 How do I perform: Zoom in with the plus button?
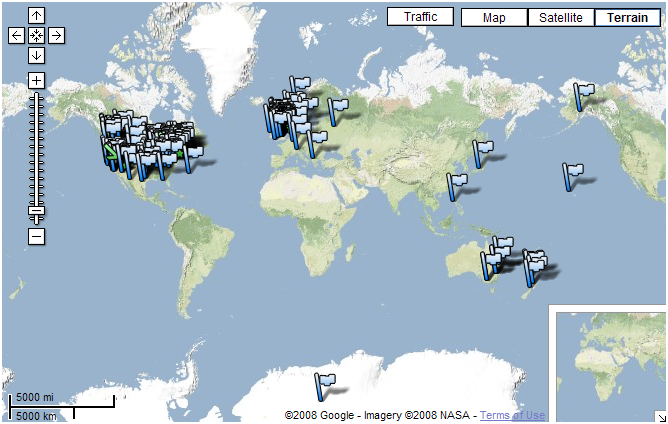36,80
